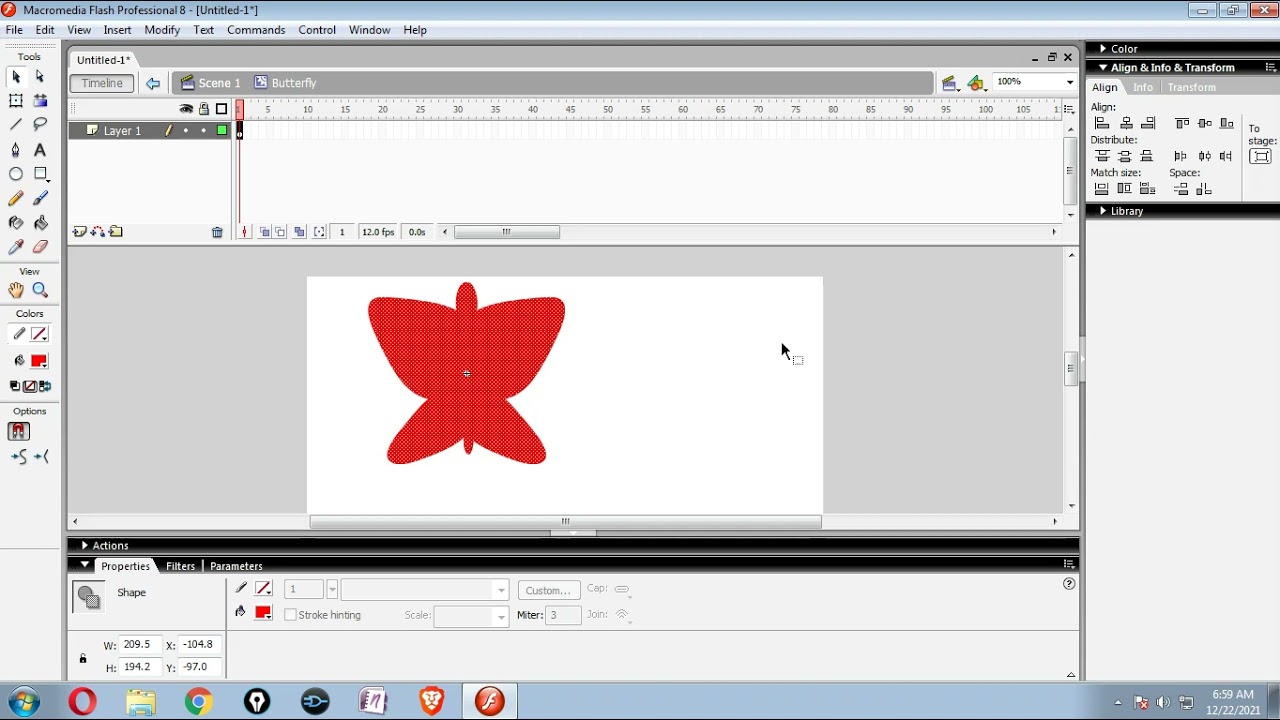Select the Zoom magnifier tool

(x=40, y=290)
